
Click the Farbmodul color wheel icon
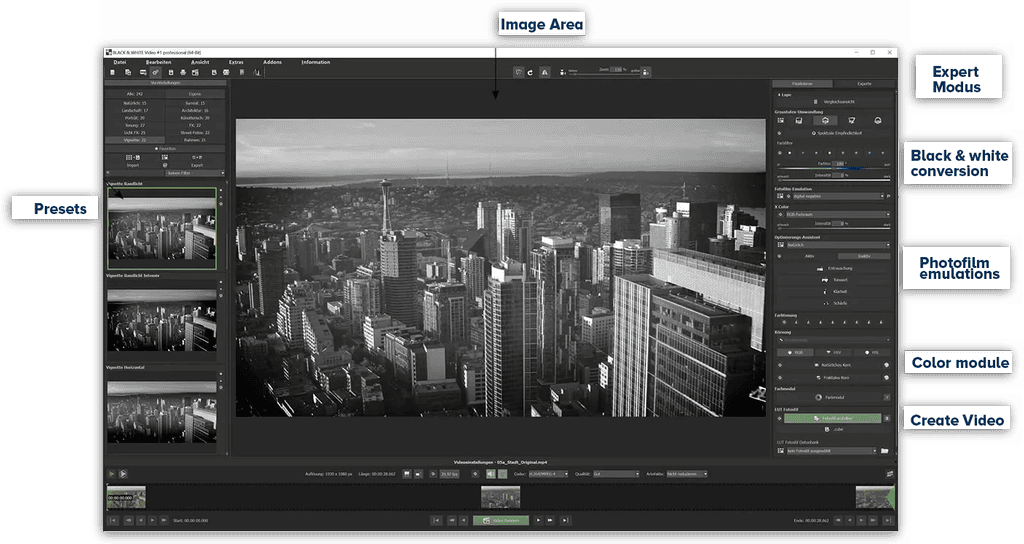[816, 397]
